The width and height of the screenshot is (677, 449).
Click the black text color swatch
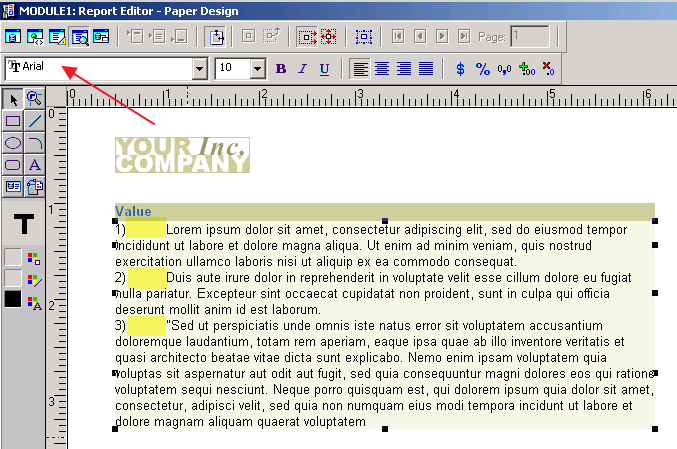[13, 299]
